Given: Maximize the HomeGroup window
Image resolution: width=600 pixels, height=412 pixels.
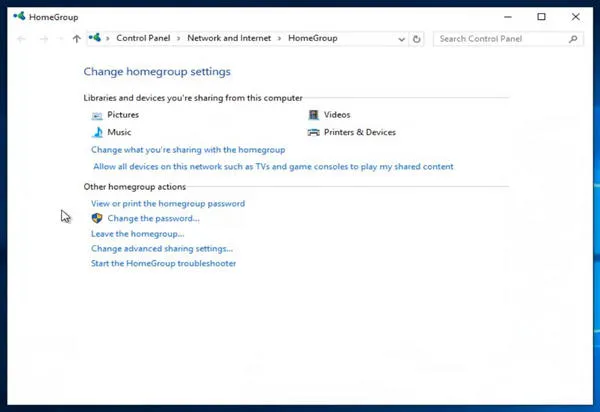Looking at the screenshot, I should coord(541,17).
